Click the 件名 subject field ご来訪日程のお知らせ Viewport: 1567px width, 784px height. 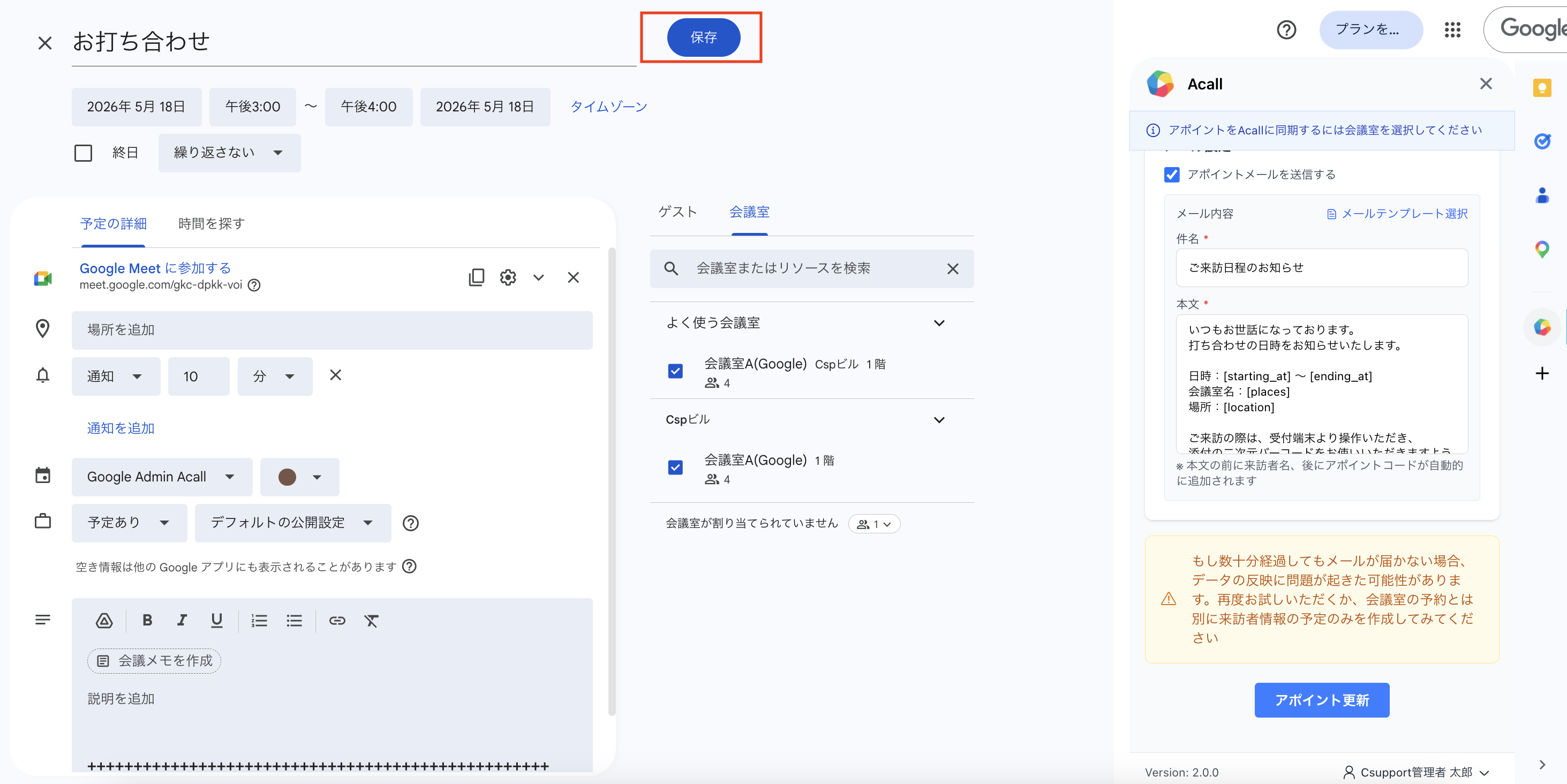(1321, 268)
